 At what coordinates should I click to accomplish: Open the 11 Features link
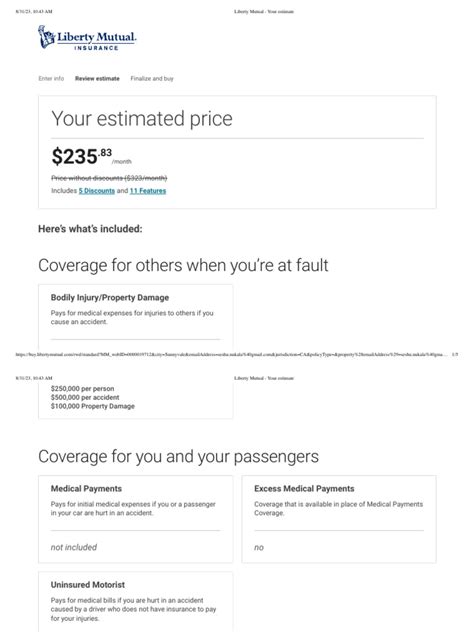(148, 191)
